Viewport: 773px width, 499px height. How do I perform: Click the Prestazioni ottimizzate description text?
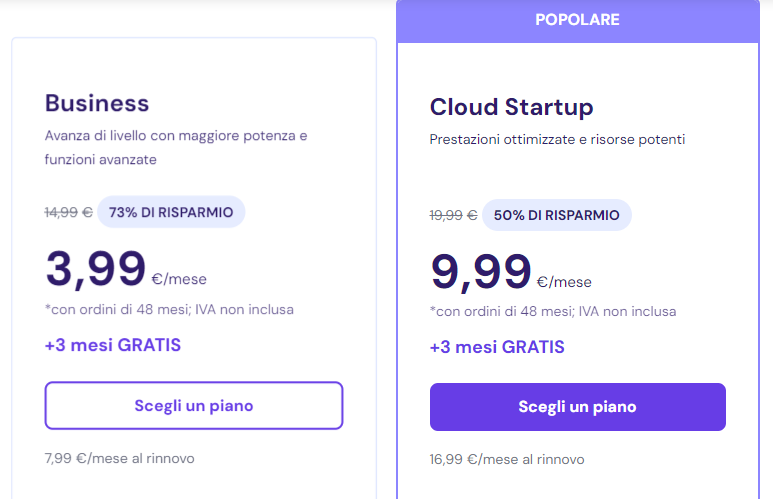[557, 139]
